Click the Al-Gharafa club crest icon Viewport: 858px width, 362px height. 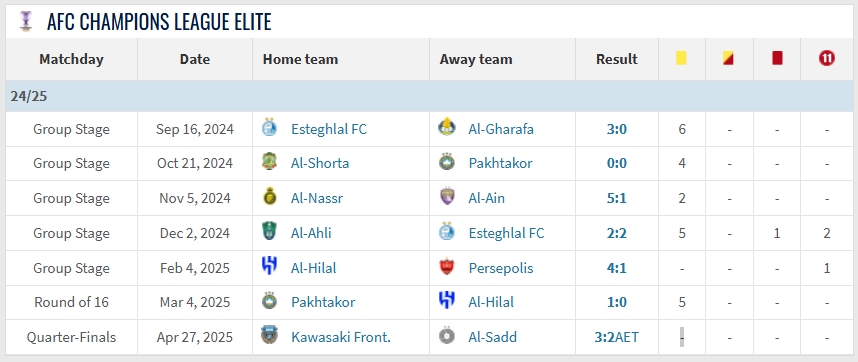[447, 127]
